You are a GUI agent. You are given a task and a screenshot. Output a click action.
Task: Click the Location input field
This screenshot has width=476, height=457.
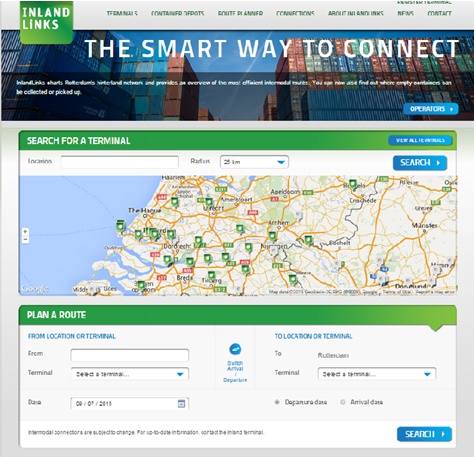[120, 162]
